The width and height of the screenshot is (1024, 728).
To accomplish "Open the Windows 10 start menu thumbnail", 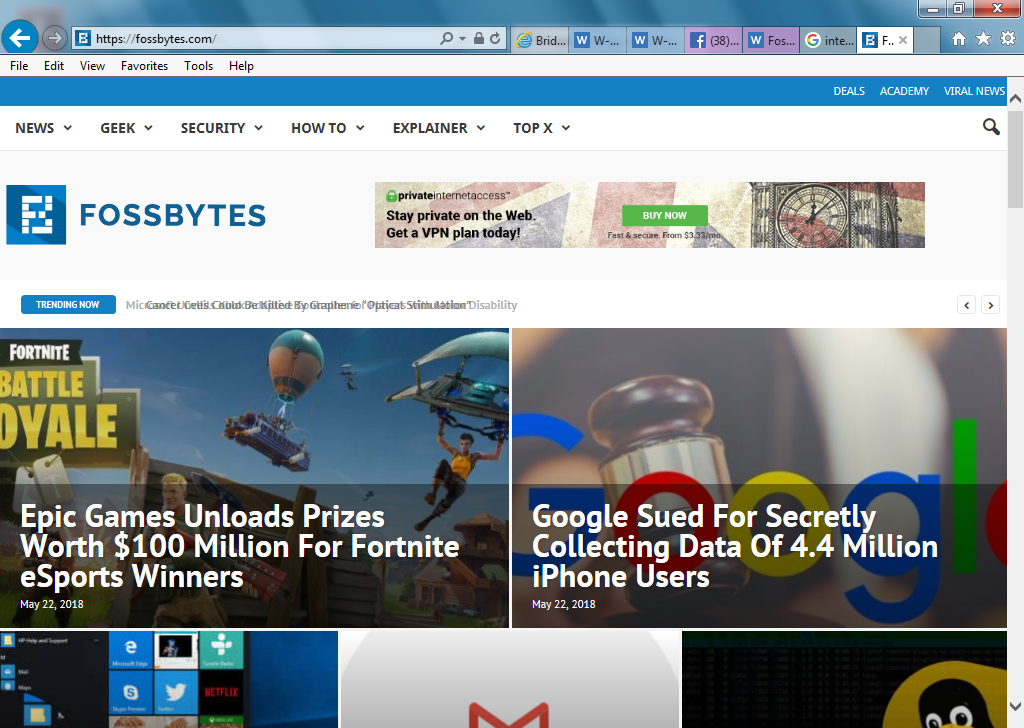I will click(x=169, y=679).
